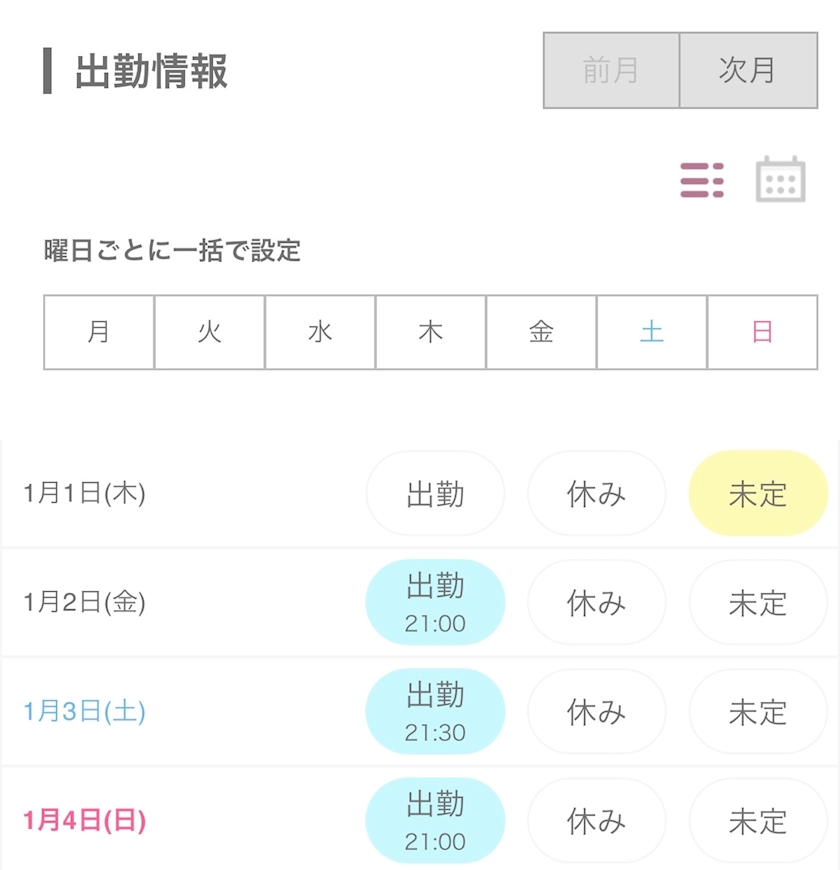
Task: Set January 1 to 出勤
Action: pos(435,494)
